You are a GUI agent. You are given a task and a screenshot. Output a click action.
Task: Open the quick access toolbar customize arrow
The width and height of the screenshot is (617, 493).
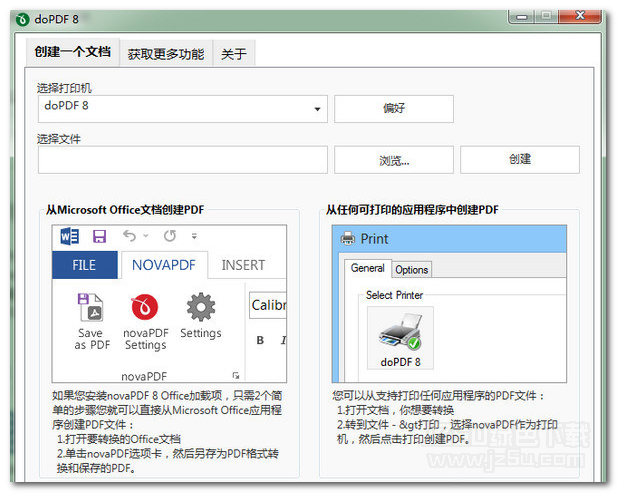click(x=194, y=236)
